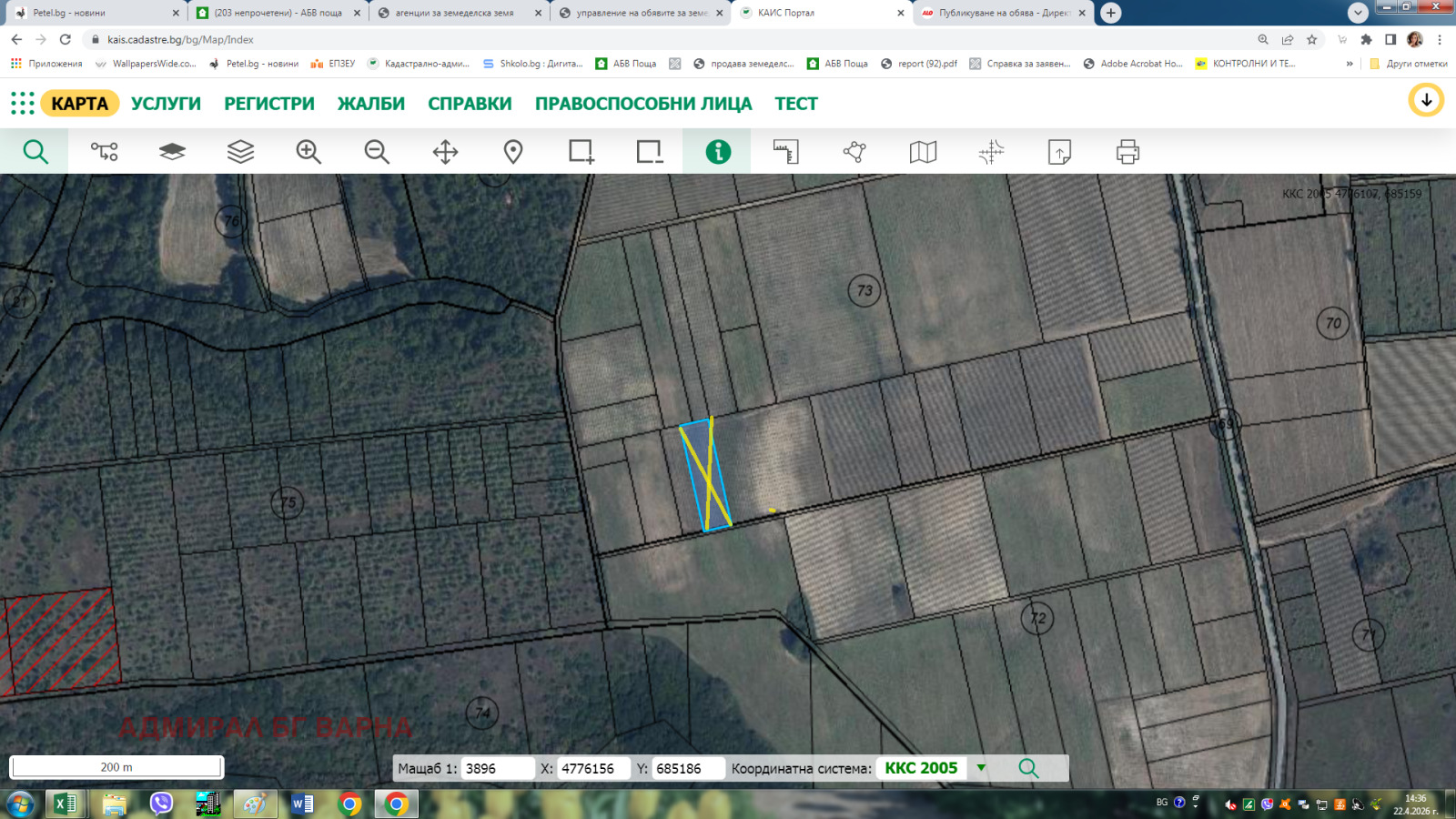The height and width of the screenshot is (819, 1456).
Task: Expand the yellow circled down arrow button
Action: pyautogui.click(x=1426, y=100)
